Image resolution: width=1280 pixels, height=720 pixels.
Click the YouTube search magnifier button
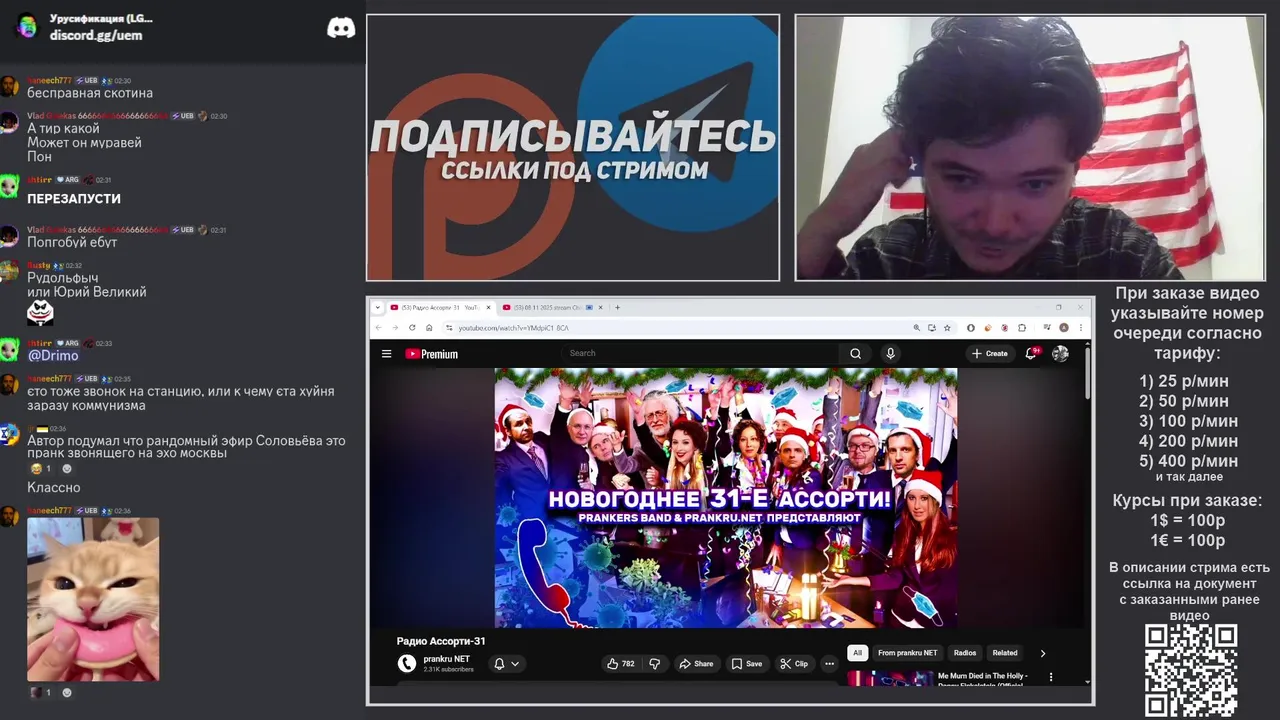(855, 353)
